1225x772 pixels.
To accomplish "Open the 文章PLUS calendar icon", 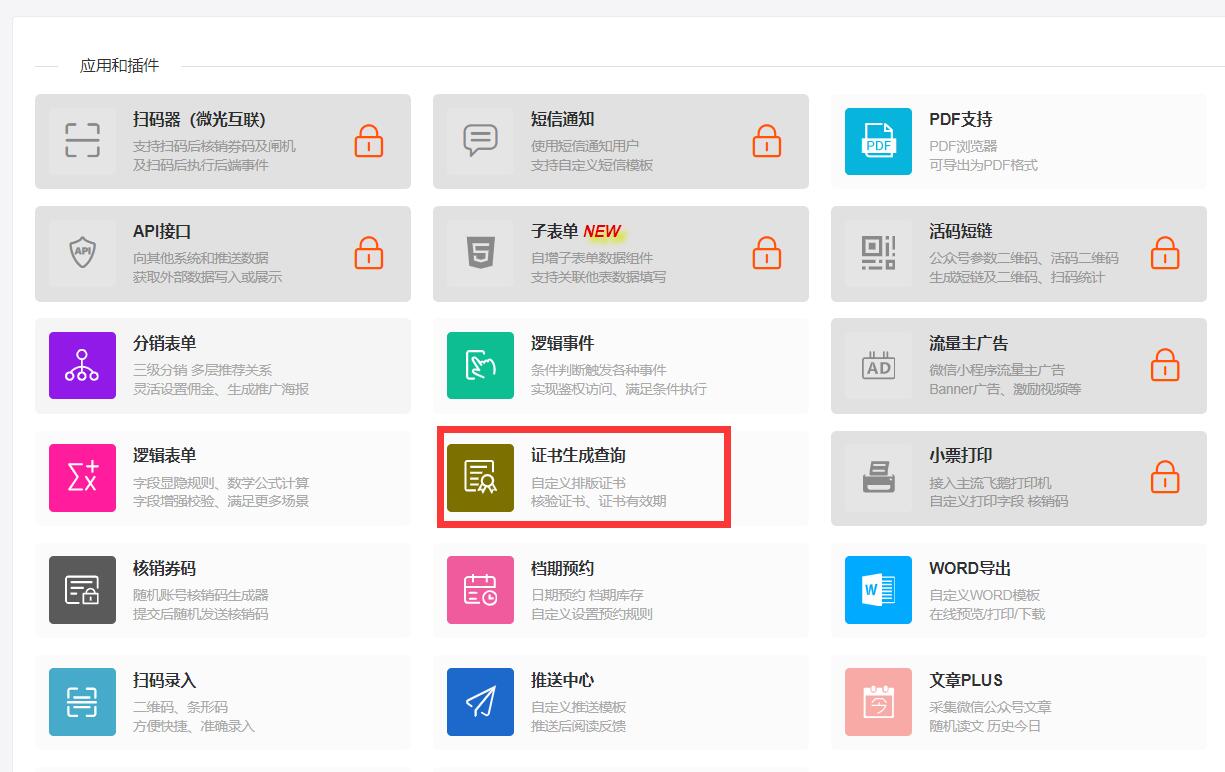I will (x=878, y=702).
